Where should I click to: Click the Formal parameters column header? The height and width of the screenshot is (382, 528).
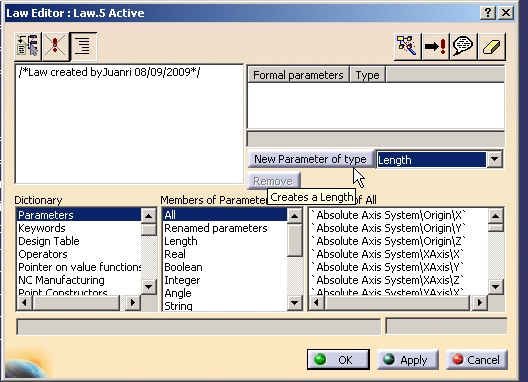[x=298, y=75]
